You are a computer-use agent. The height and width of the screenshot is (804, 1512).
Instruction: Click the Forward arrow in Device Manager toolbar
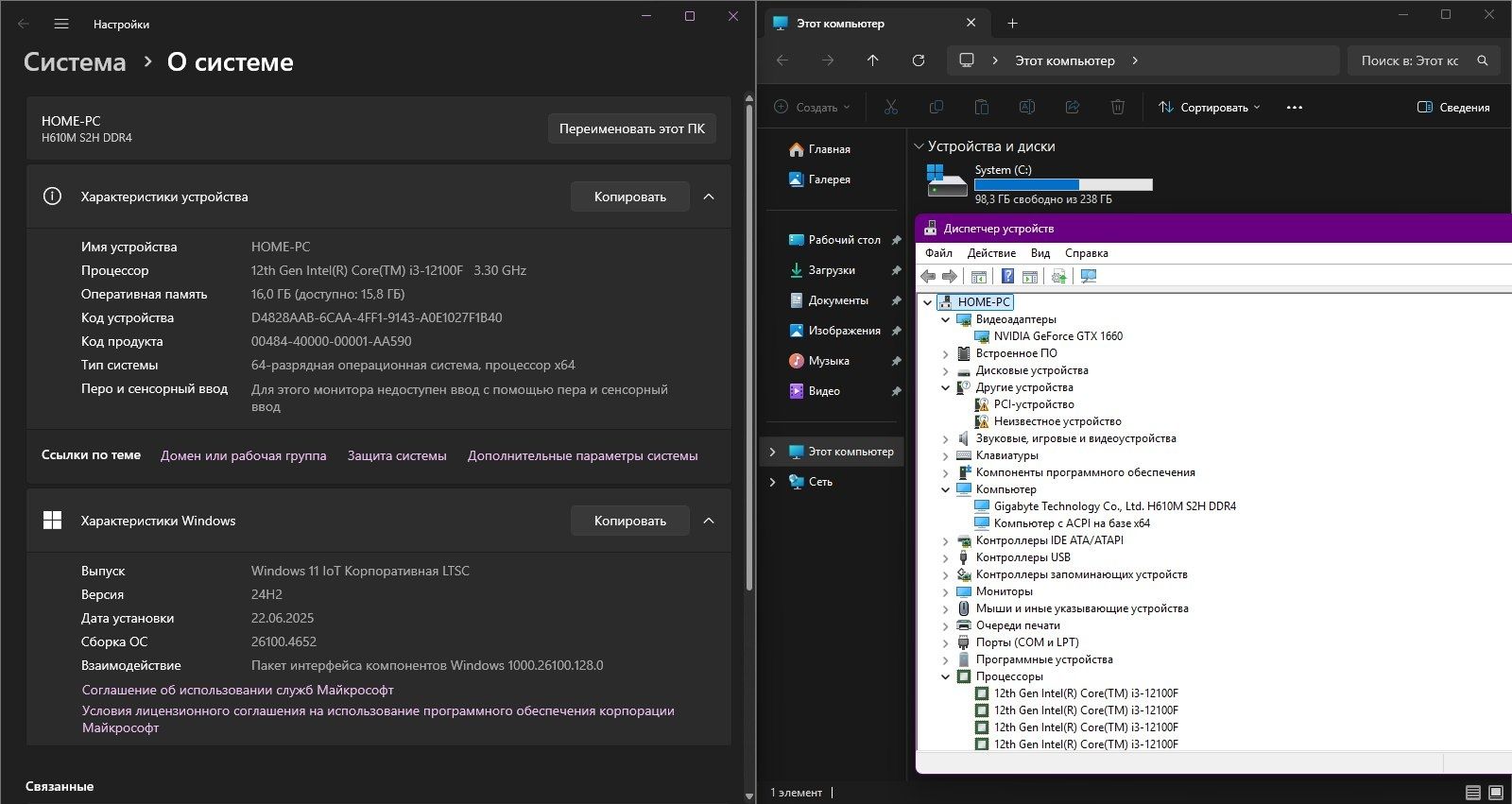(950, 276)
